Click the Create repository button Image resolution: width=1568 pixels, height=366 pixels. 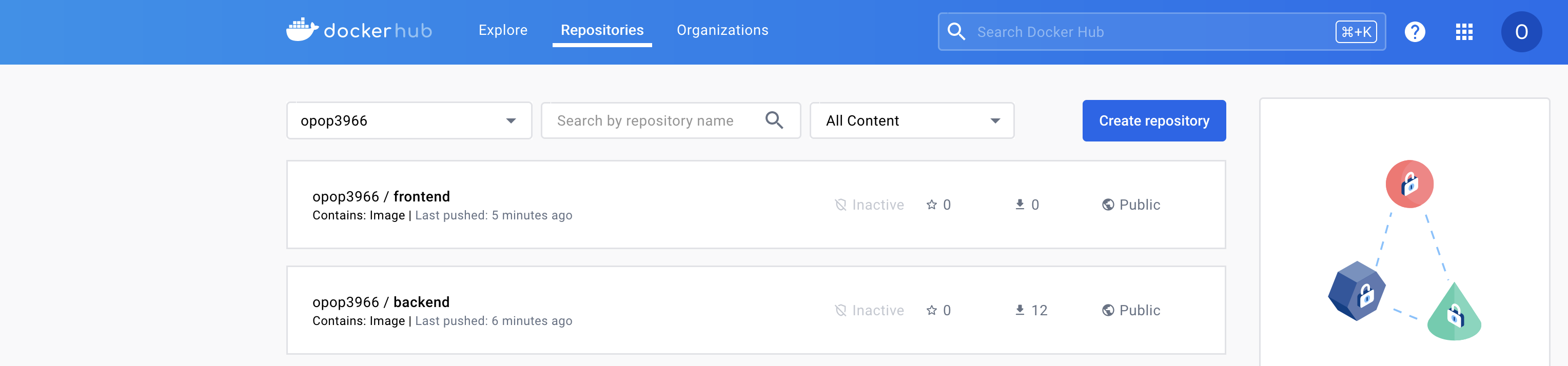coord(1154,120)
